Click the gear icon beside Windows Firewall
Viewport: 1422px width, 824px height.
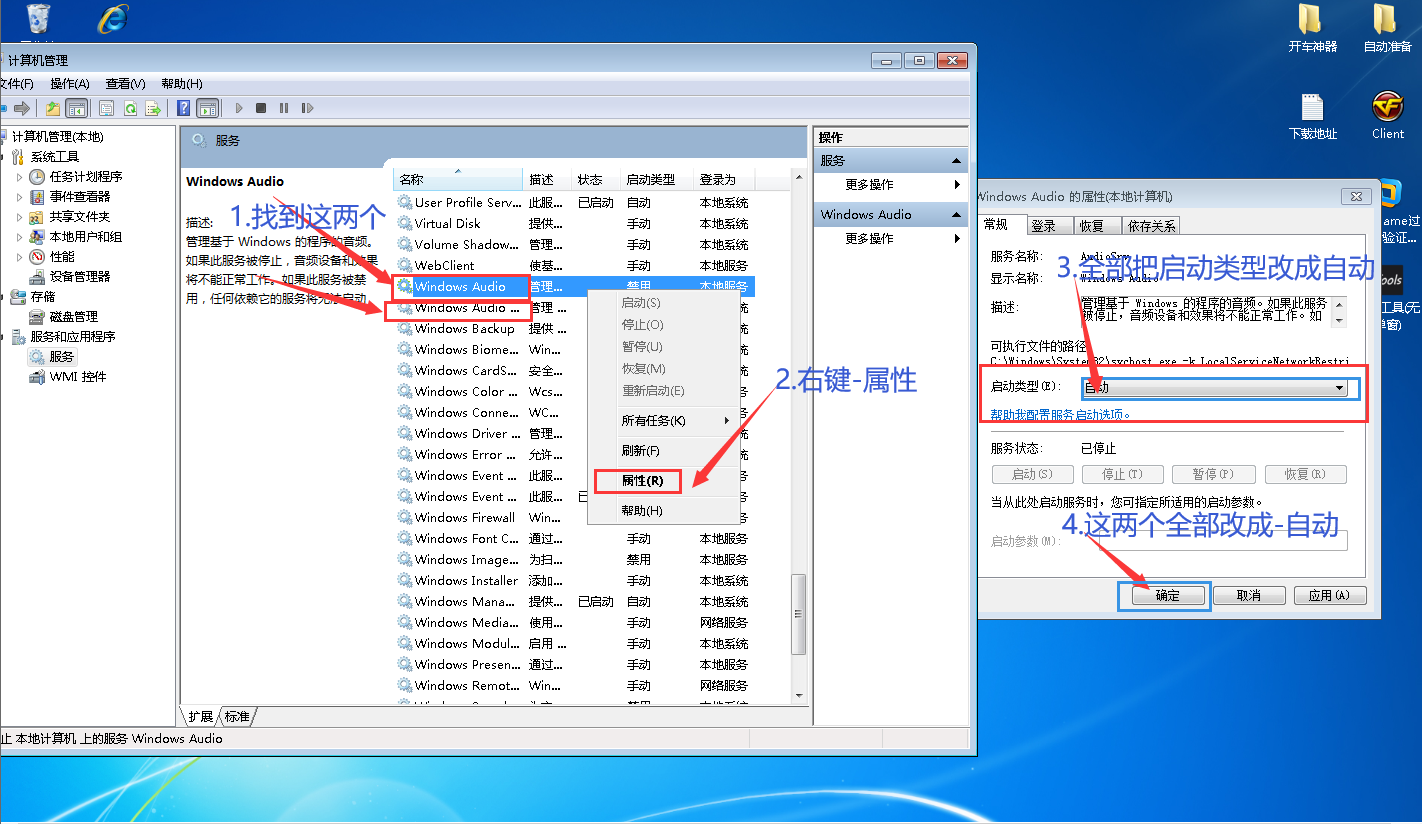(405, 517)
